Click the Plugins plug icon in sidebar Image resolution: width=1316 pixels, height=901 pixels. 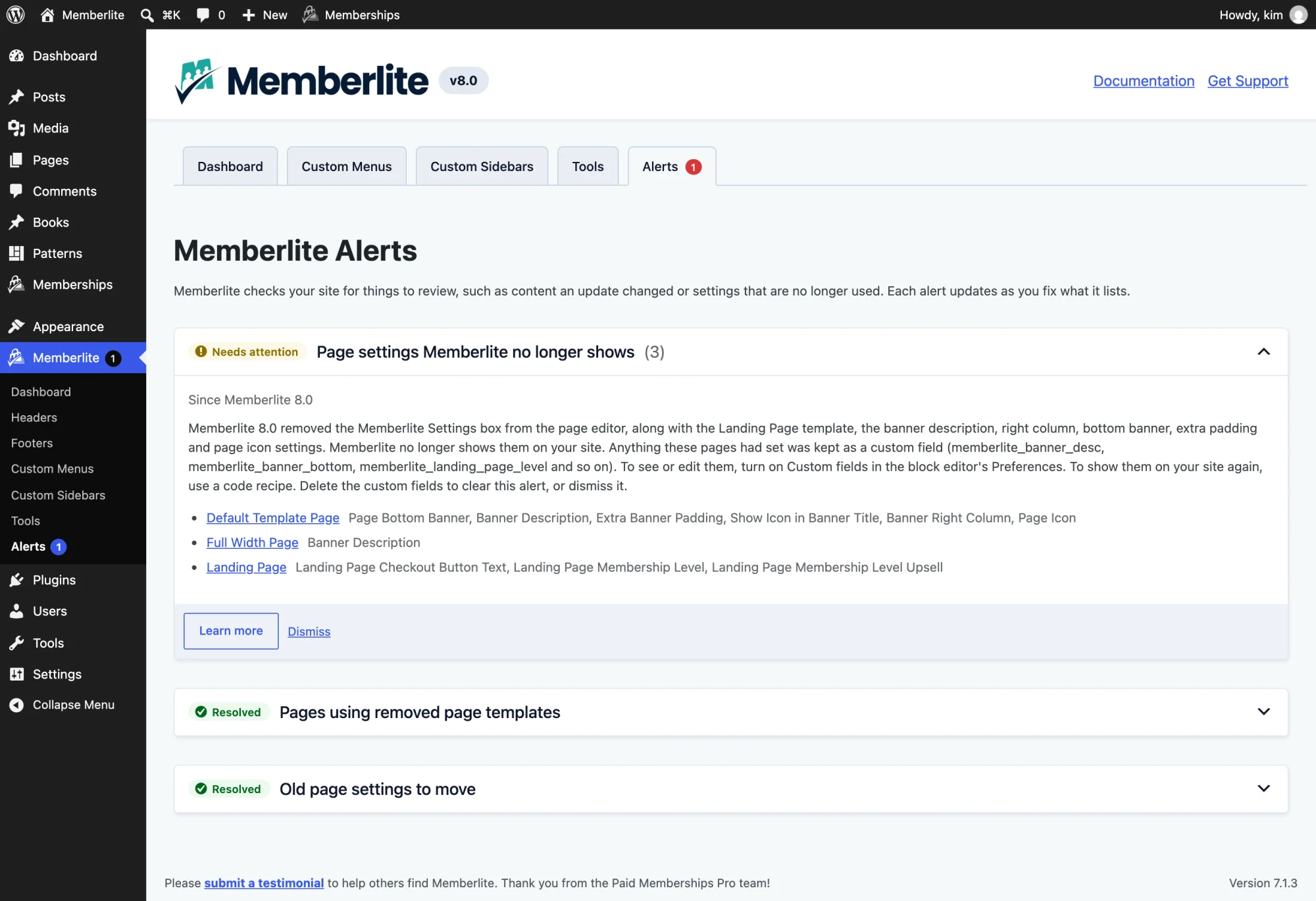pos(16,580)
